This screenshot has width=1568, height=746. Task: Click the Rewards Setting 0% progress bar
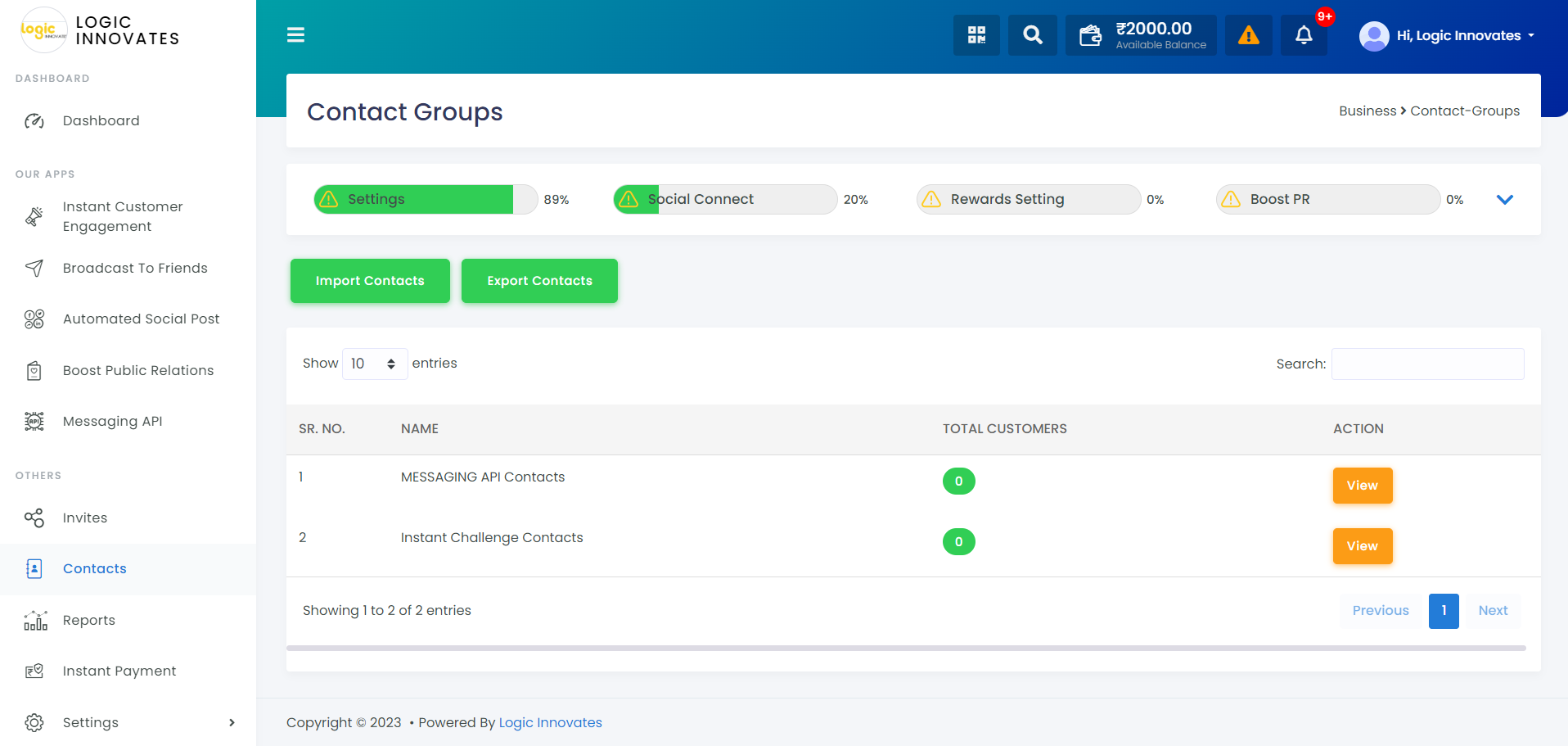click(x=1029, y=199)
